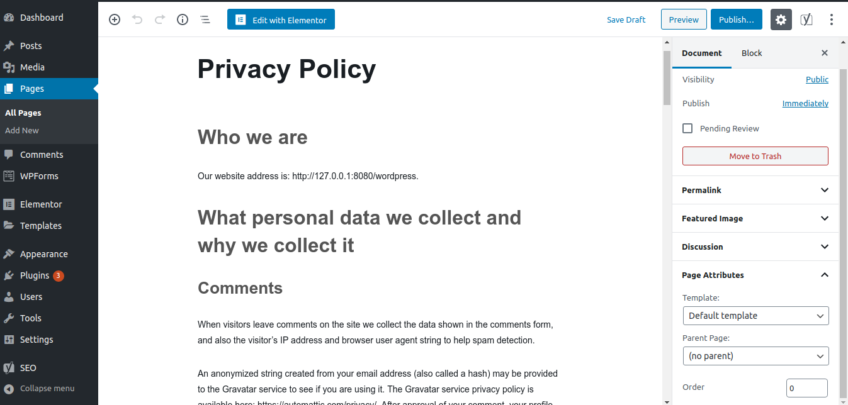
Task: Expand the Featured Image panel
Action: 755,218
